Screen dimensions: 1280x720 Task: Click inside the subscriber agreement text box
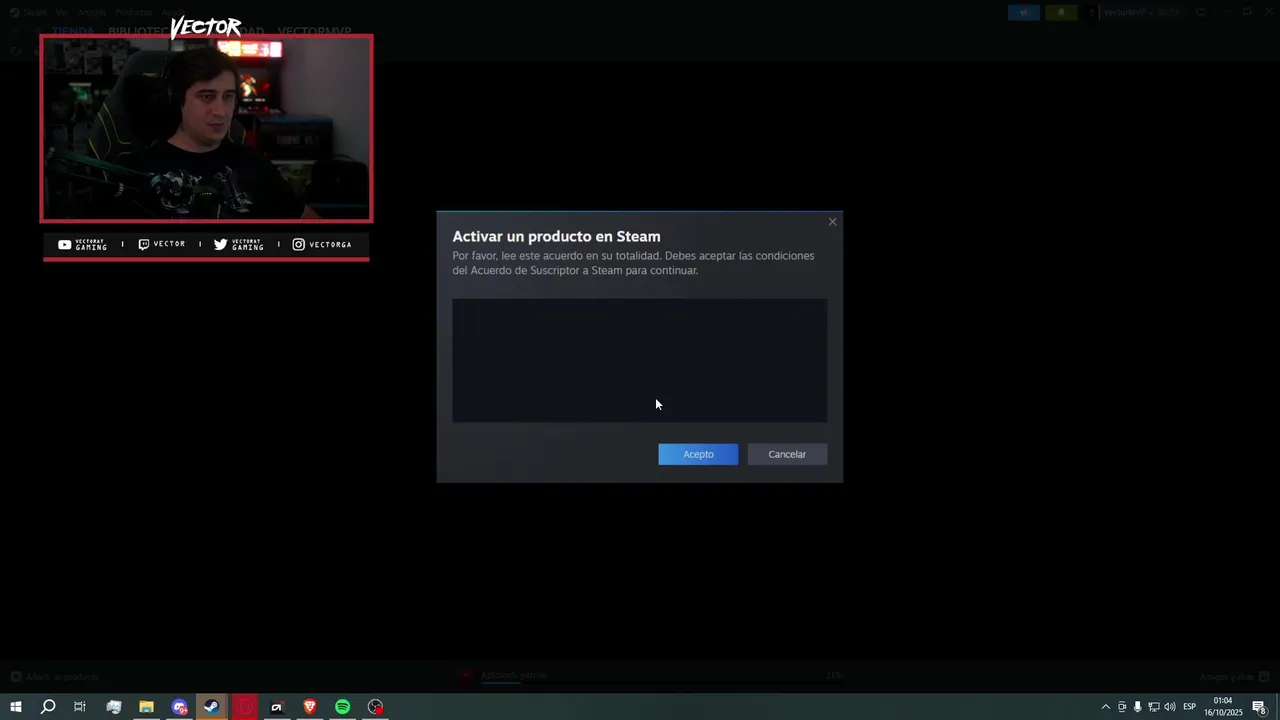coord(639,360)
